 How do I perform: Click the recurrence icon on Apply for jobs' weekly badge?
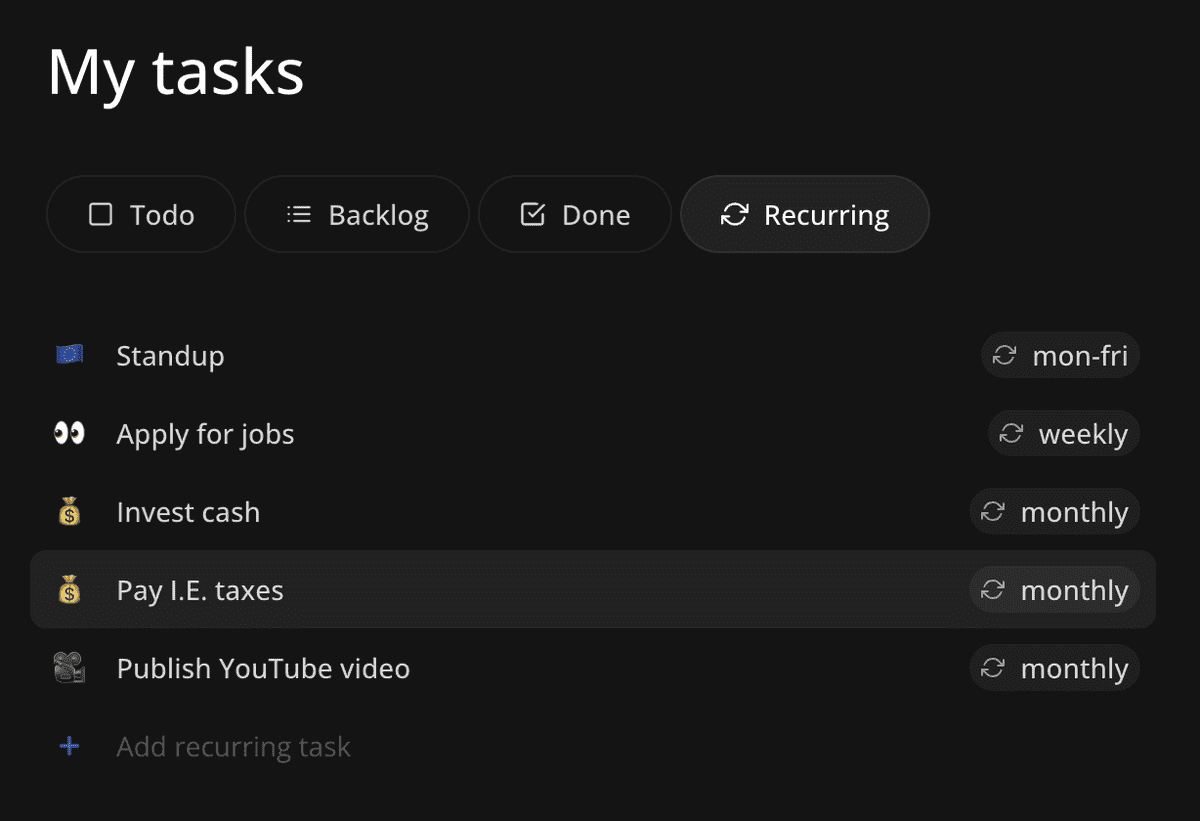tap(1011, 434)
